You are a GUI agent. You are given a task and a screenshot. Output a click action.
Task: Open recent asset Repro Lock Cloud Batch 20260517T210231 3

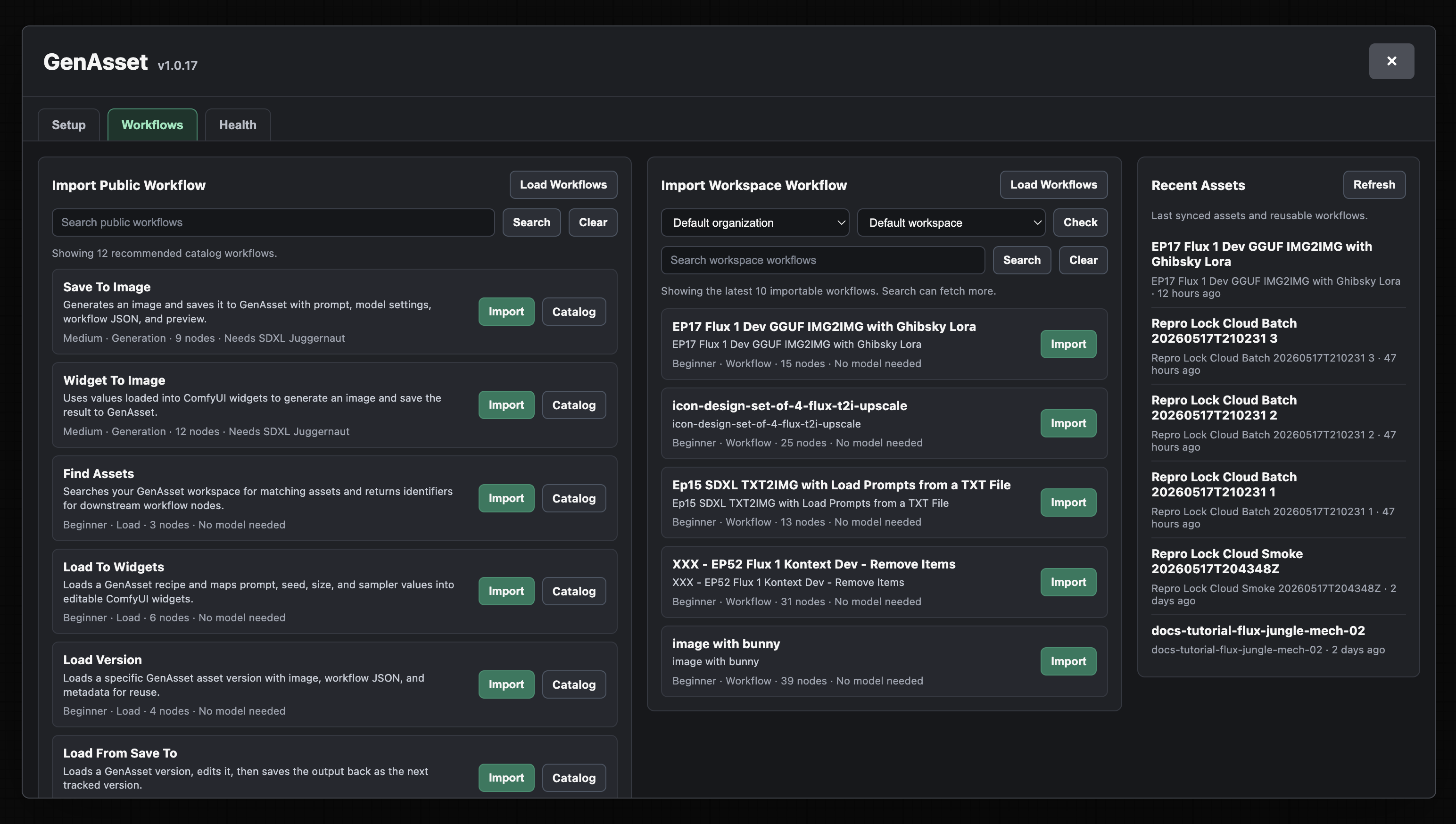(x=1278, y=346)
